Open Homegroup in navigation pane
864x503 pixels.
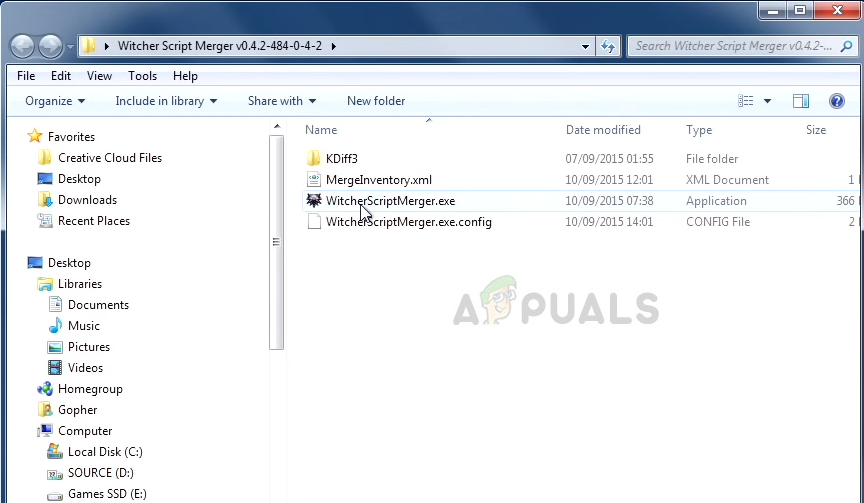(90, 388)
